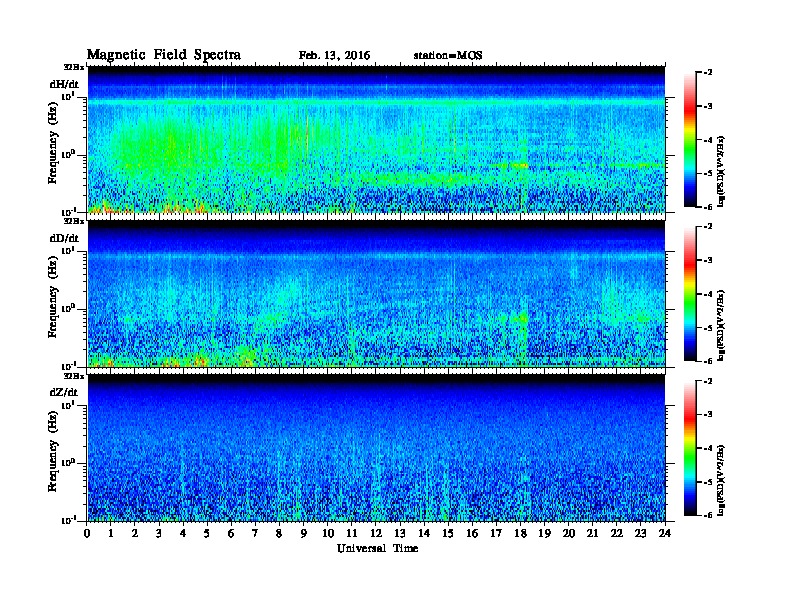Click the hour "4" tick label on time axis

click(183, 534)
